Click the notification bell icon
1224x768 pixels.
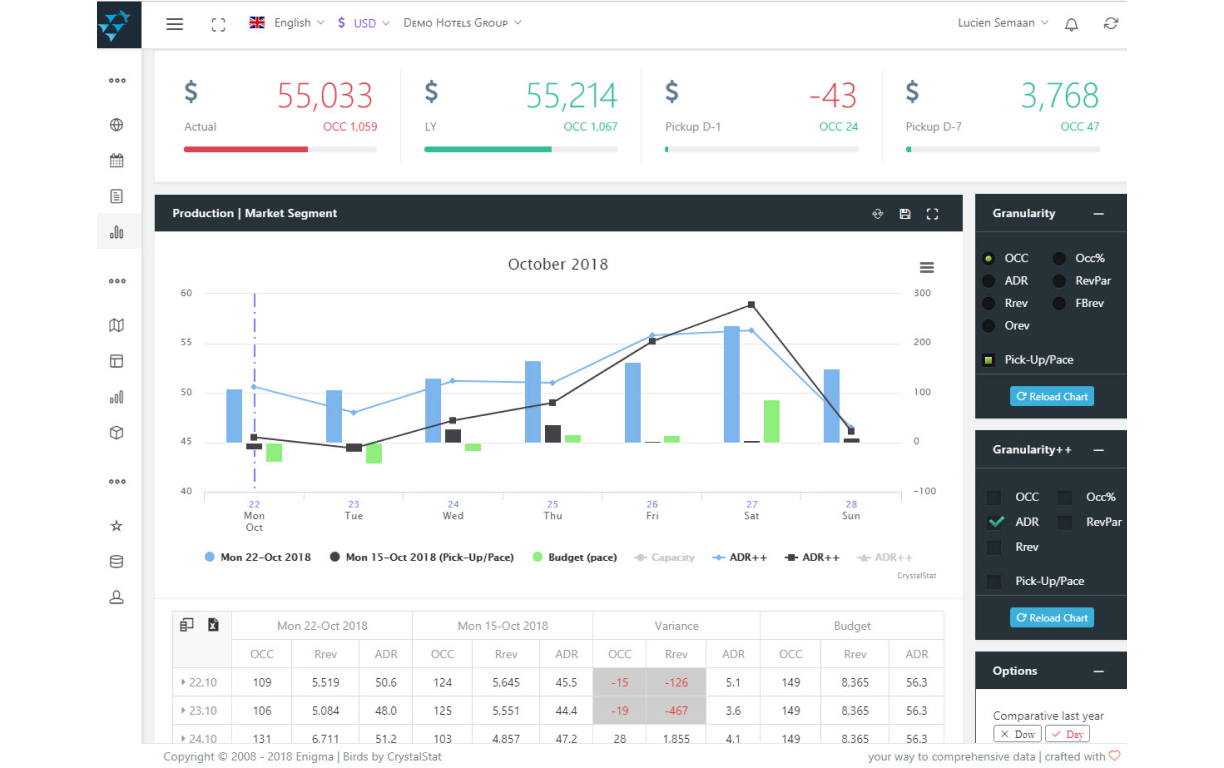tap(1071, 24)
